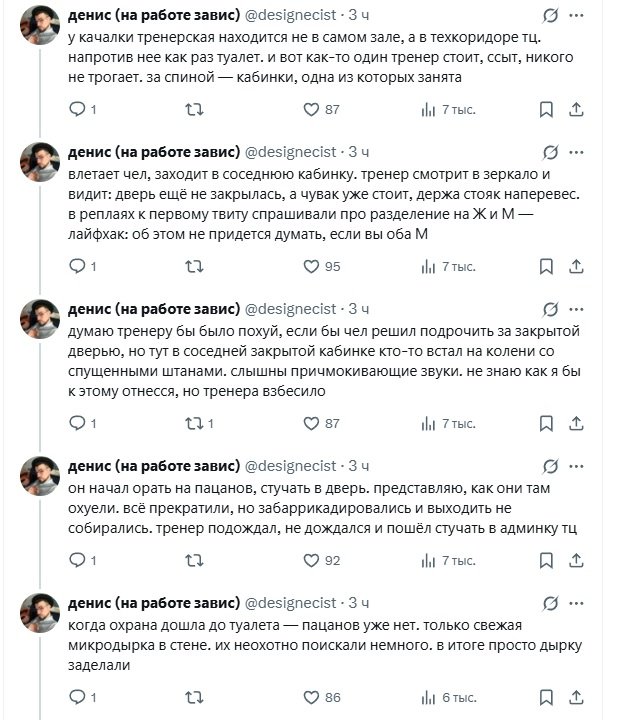Expand more options on the 92-likes tweet

coord(578,466)
